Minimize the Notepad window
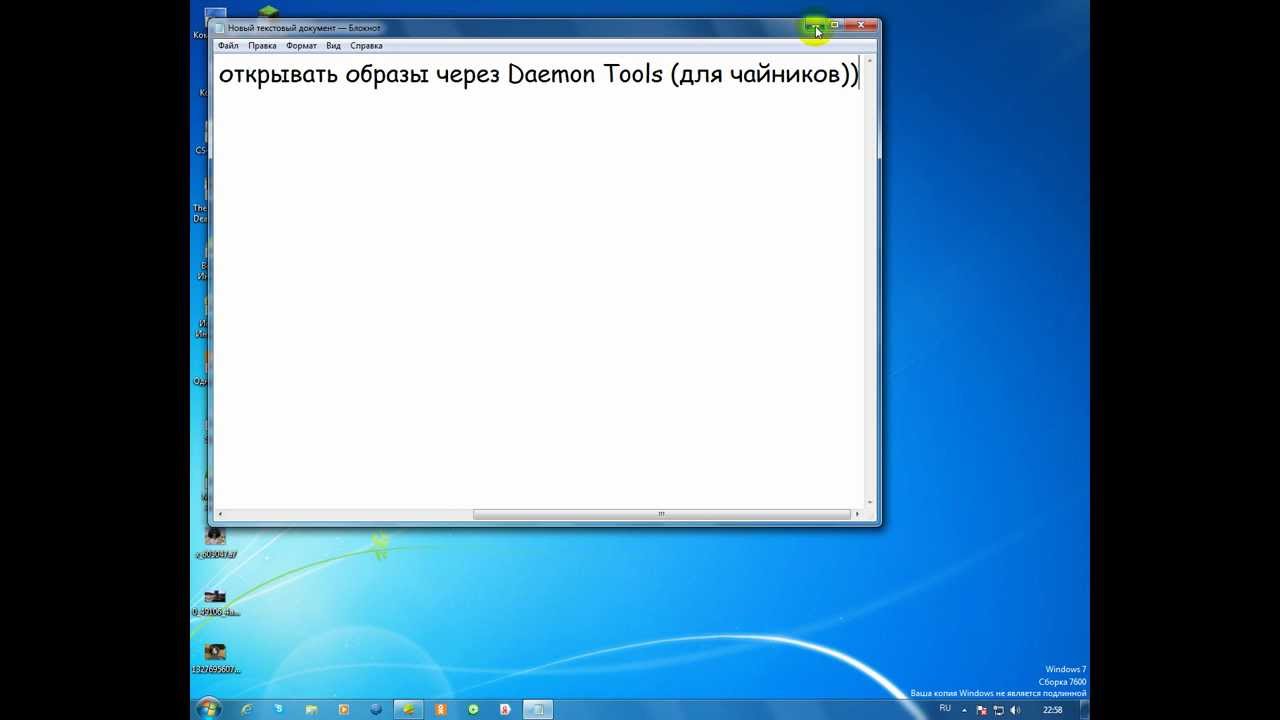This screenshot has width=1280, height=720. click(x=815, y=25)
